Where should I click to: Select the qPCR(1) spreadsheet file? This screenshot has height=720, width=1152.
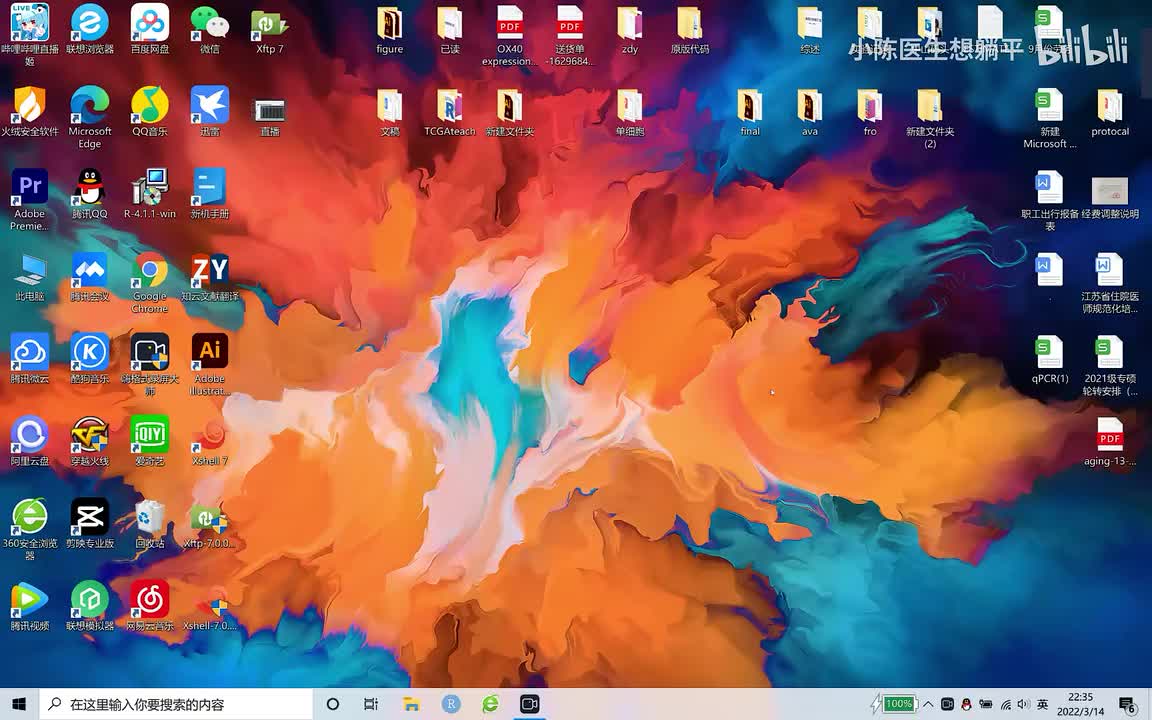click(x=1050, y=359)
